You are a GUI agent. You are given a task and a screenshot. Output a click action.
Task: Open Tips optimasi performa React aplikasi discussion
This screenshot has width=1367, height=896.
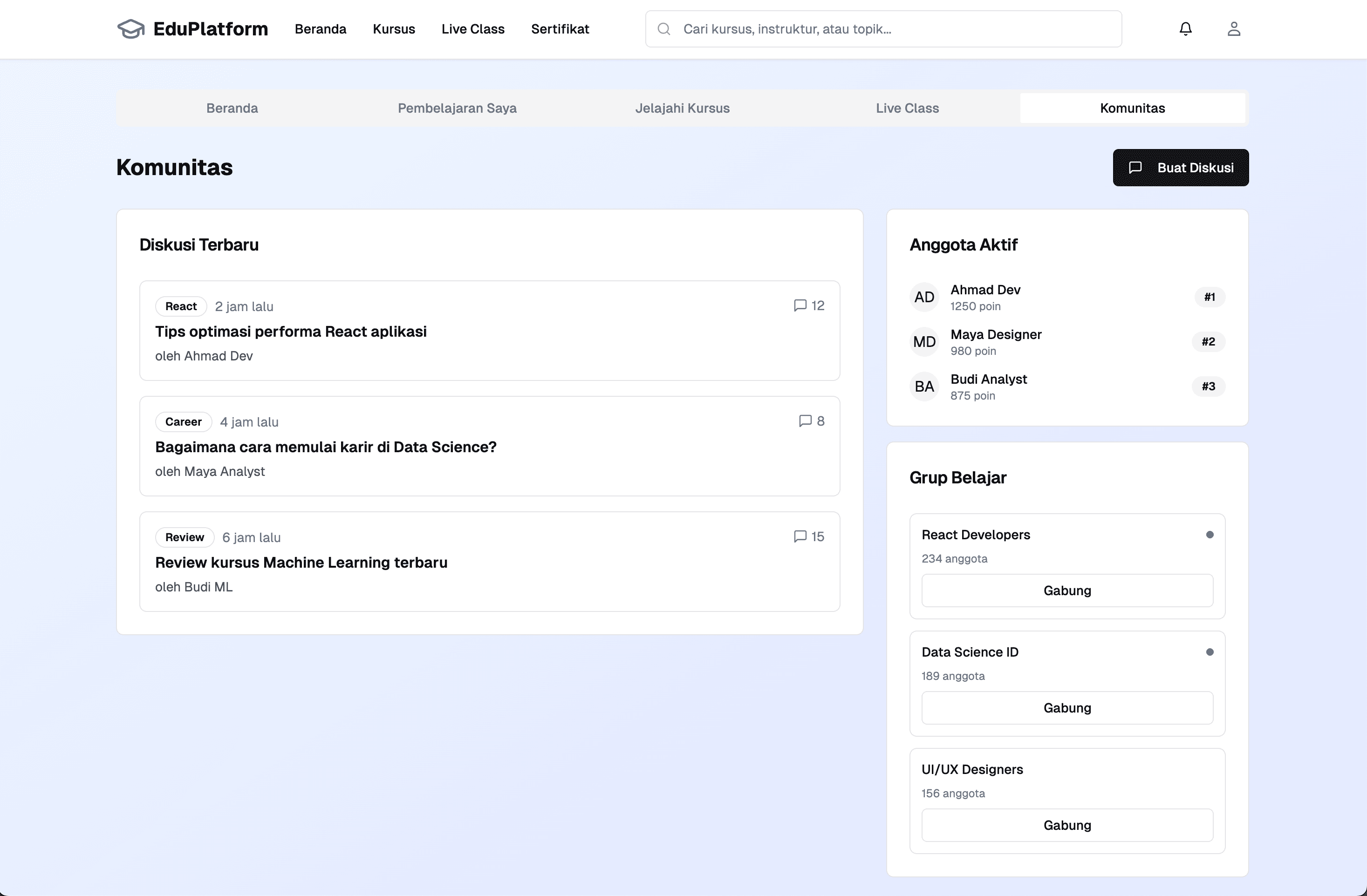291,332
